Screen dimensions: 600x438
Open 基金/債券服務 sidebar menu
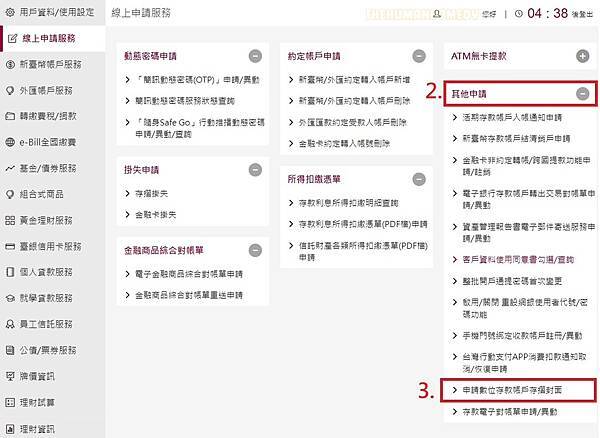pyautogui.click(x=48, y=168)
